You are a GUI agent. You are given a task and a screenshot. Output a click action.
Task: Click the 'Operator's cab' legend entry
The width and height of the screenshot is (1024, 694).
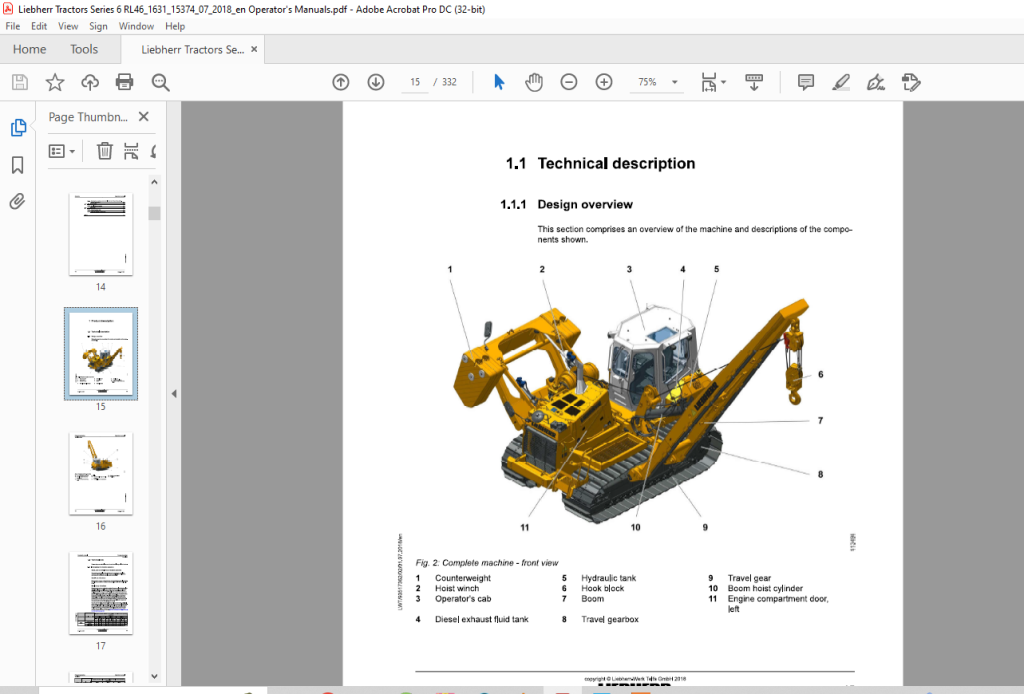coord(462,599)
